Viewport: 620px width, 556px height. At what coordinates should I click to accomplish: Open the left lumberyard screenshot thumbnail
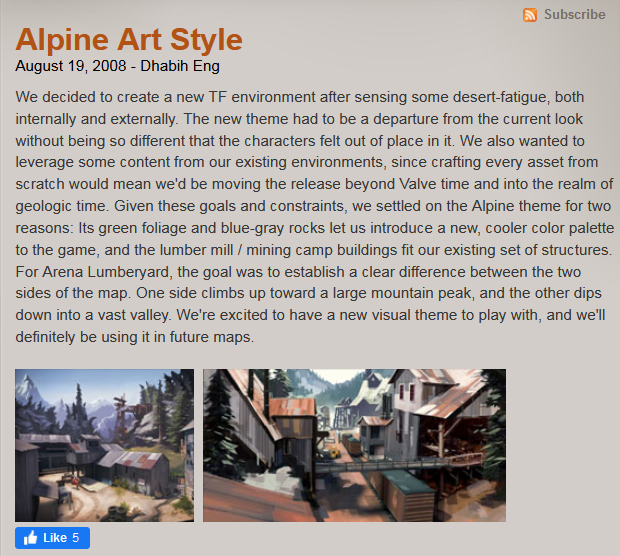click(x=104, y=445)
